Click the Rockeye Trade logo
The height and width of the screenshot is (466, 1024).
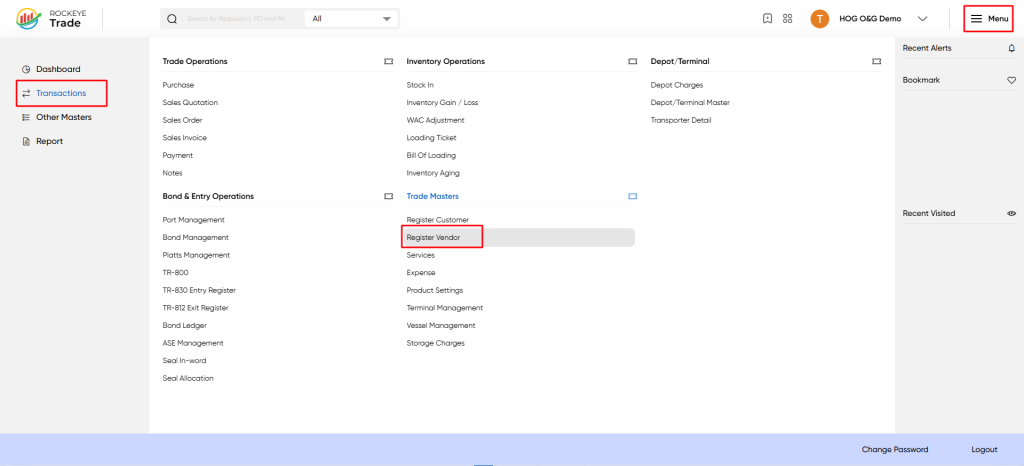(49, 18)
